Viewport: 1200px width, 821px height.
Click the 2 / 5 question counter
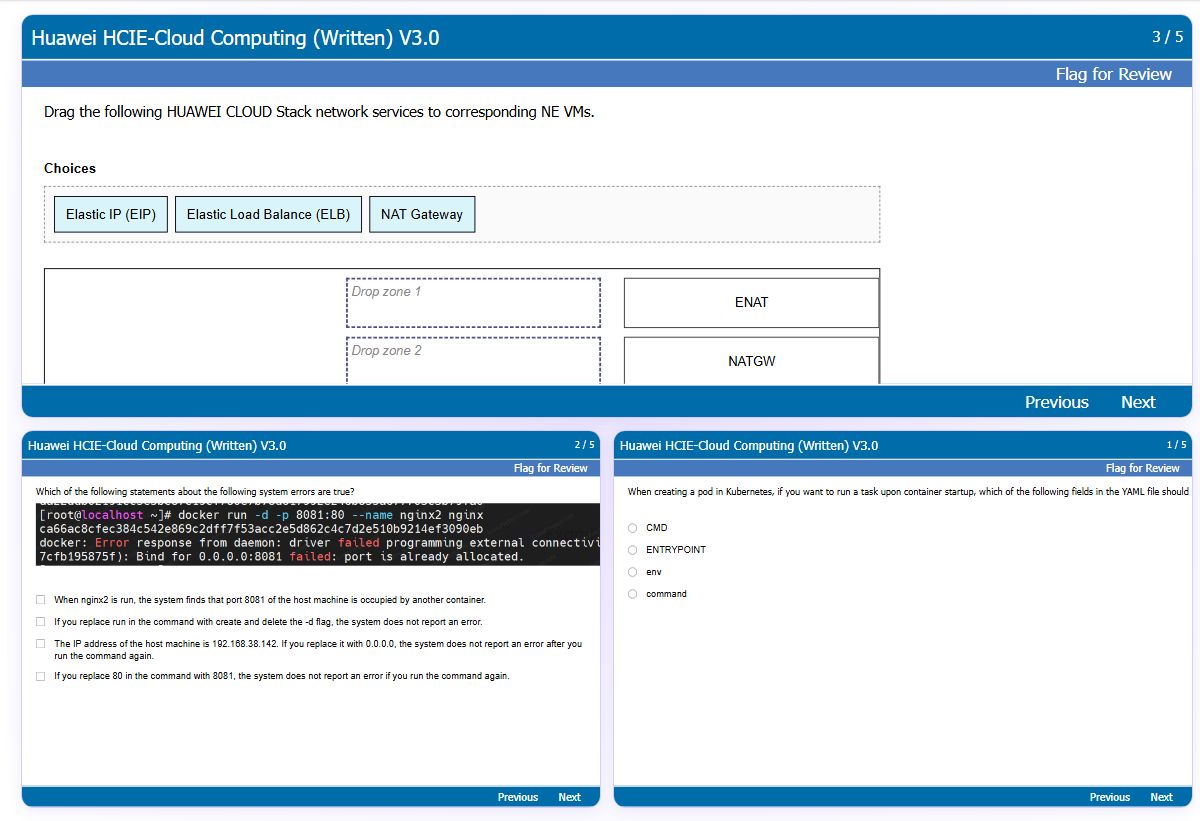(584, 445)
